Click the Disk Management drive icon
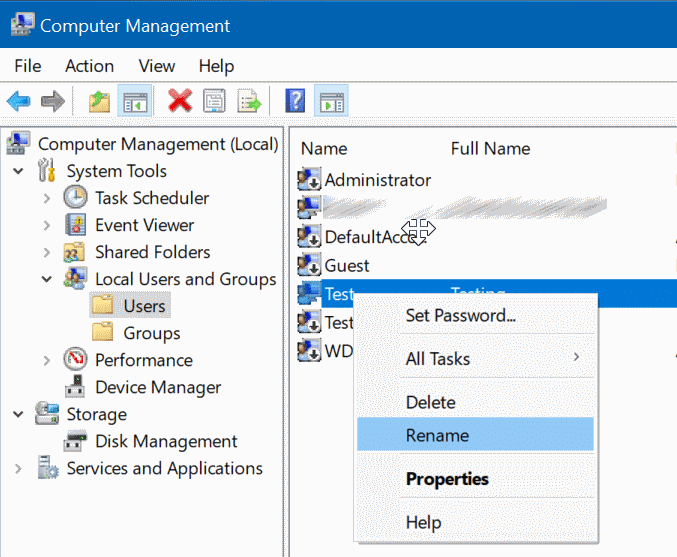The width and height of the screenshot is (677, 557). 75,440
